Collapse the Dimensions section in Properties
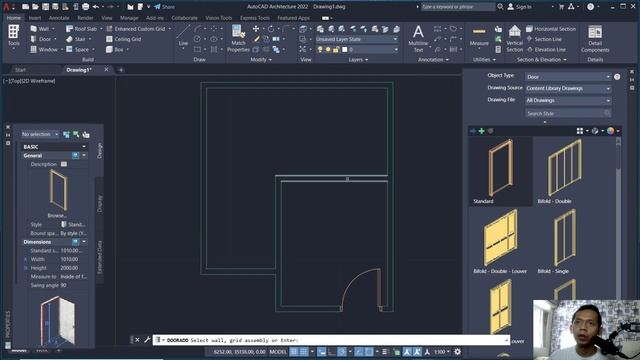The height and width of the screenshot is (360, 640). 84,242
